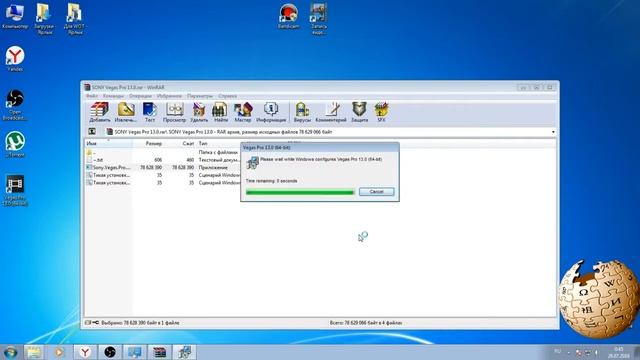
Task: Click the green installation progress bar
Action: 300,192
